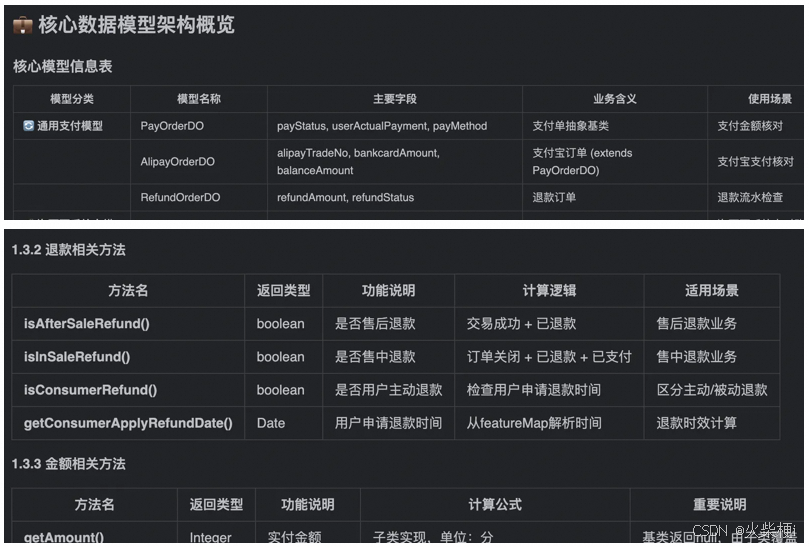809x547 pixels.
Task: Select the 核心模型信息表 subtitle
Action: [62, 66]
